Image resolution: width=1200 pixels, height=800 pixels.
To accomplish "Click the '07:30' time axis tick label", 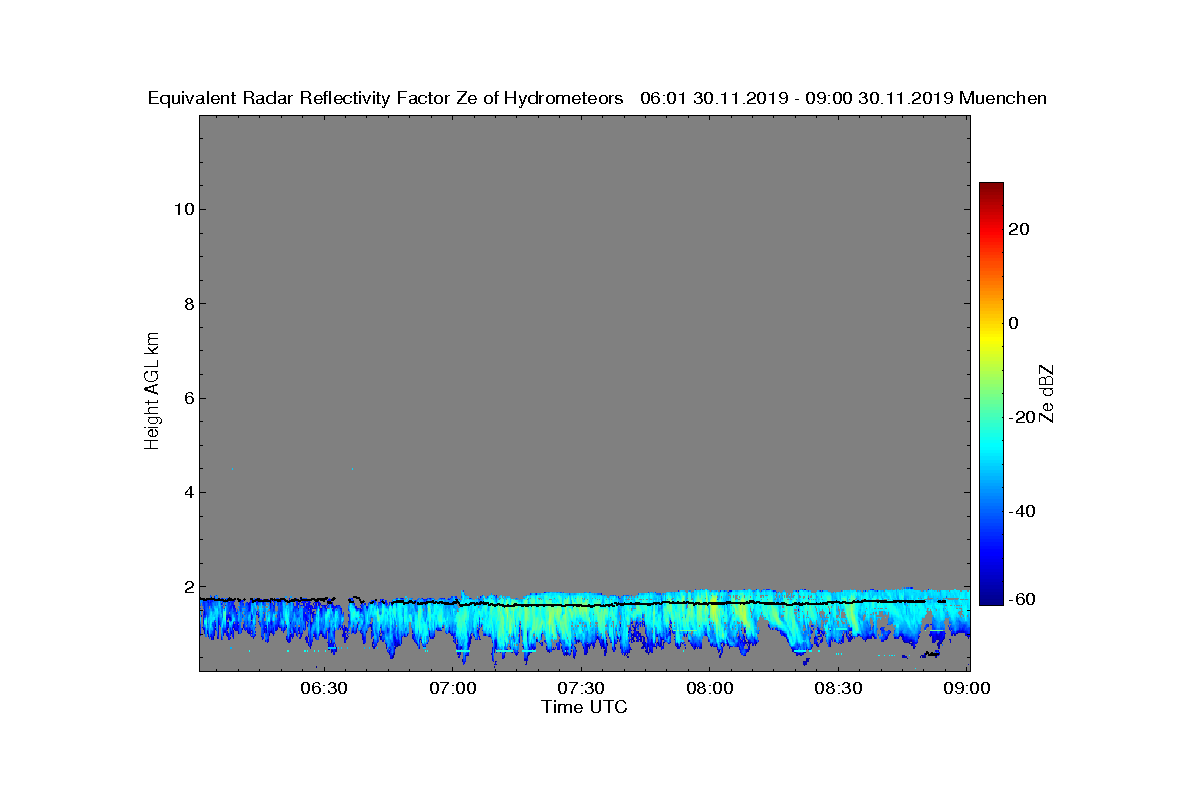I will (x=581, y=688).
